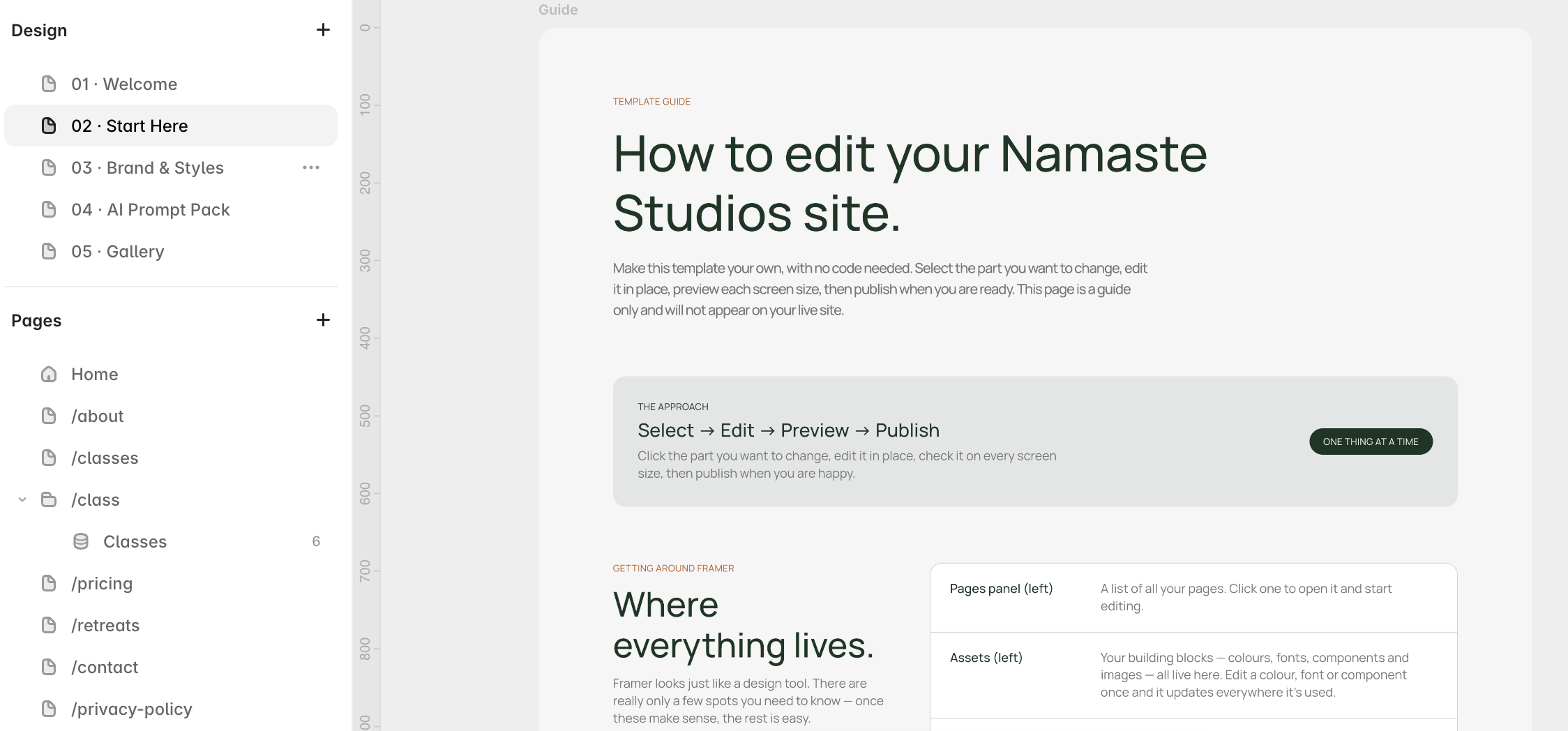Select the Pages panel (left) row label

coord(1001,589)
